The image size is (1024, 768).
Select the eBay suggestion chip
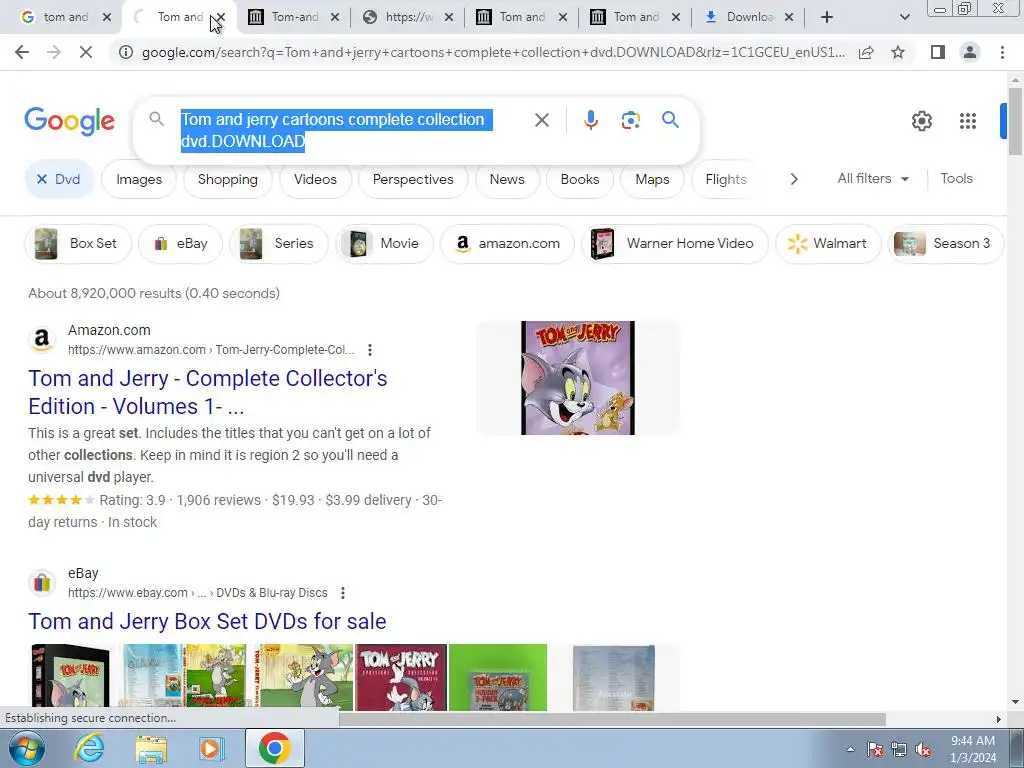pos(181,244)
